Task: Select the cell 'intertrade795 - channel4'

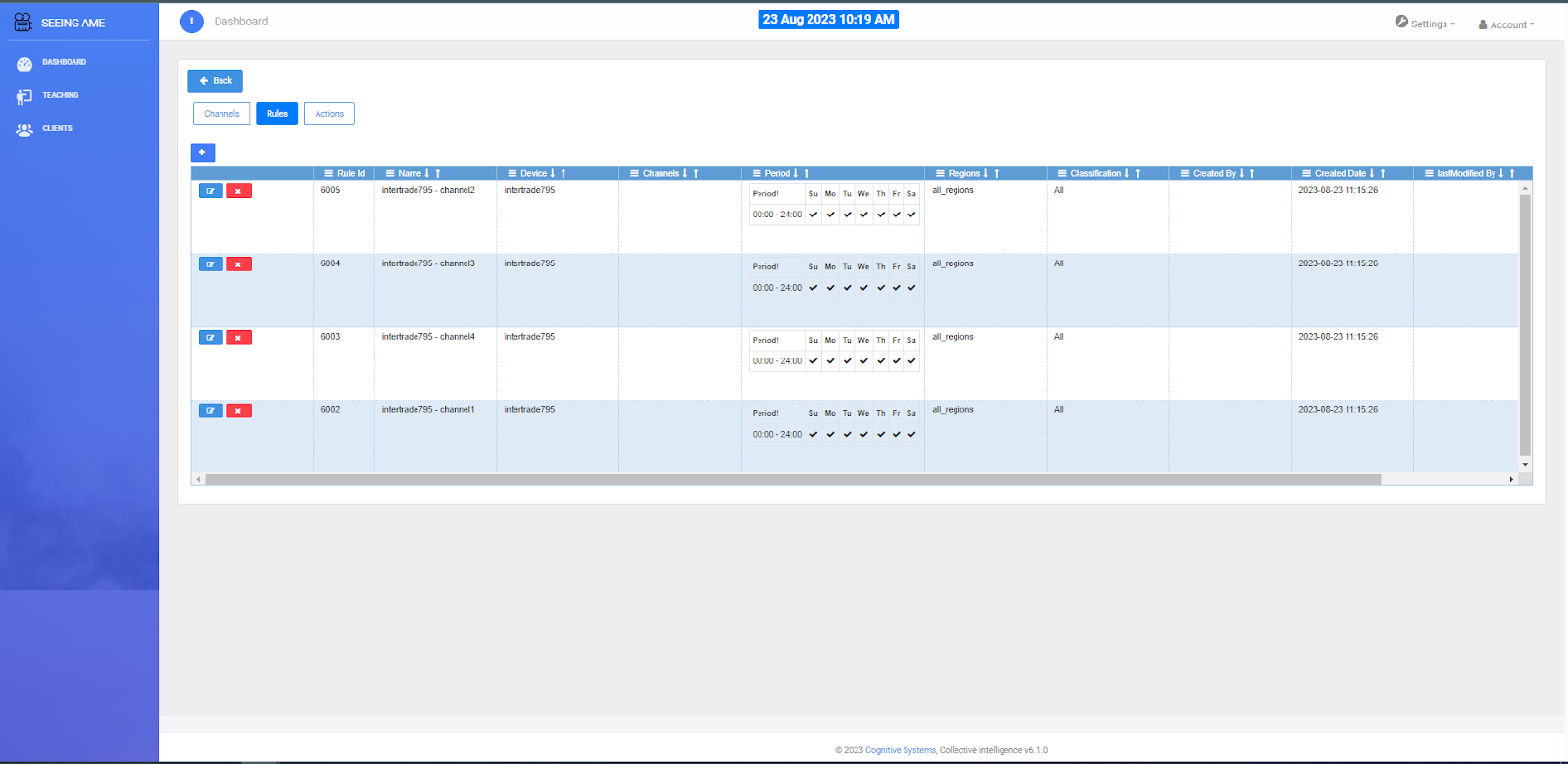Action: pyautogui.click(x=428, y=337)
